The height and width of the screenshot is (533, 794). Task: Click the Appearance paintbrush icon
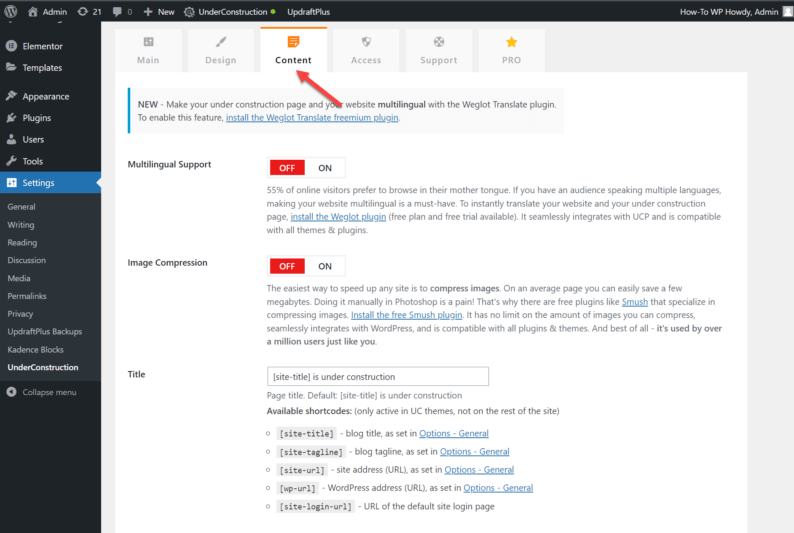(11, 96)
